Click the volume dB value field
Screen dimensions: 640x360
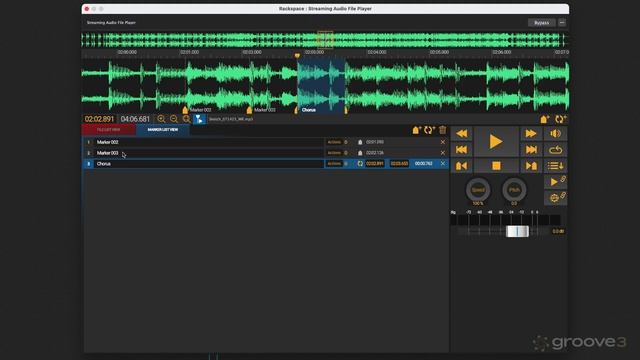coord(558,231)
